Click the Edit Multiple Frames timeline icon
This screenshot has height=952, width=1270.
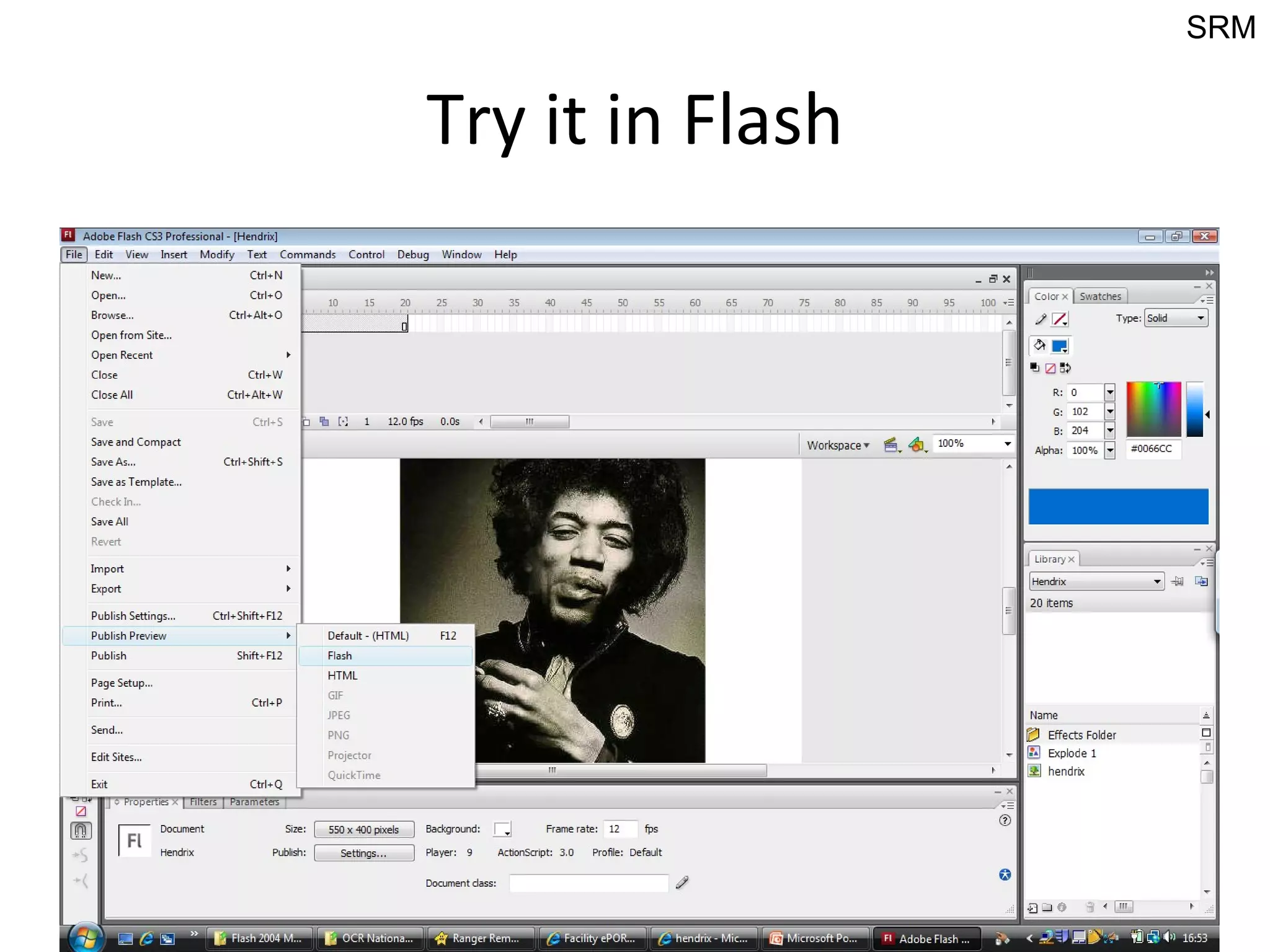click(x=324, y=421)
